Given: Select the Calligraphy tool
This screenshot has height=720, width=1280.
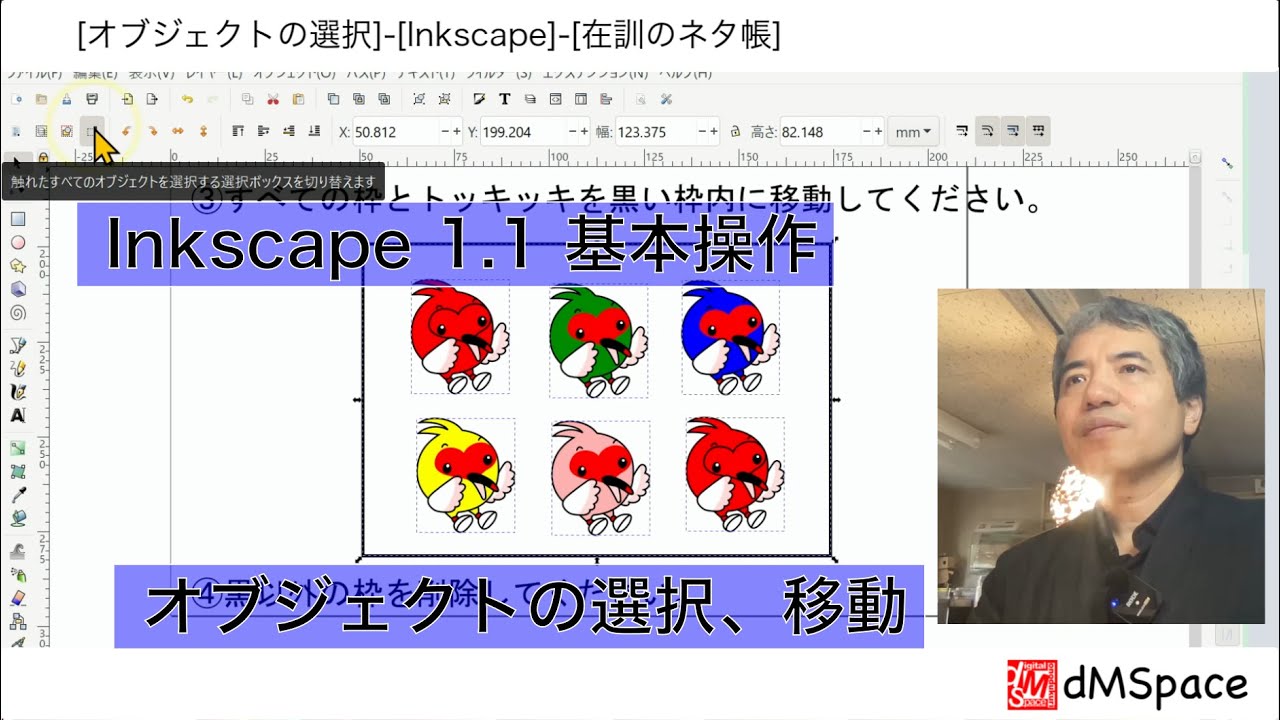Looking at the screenshot, I should [17, 392].
